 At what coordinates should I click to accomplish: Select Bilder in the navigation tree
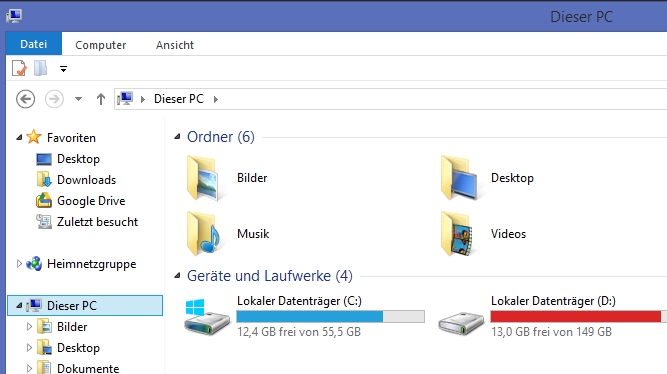(x=72, y=327)
